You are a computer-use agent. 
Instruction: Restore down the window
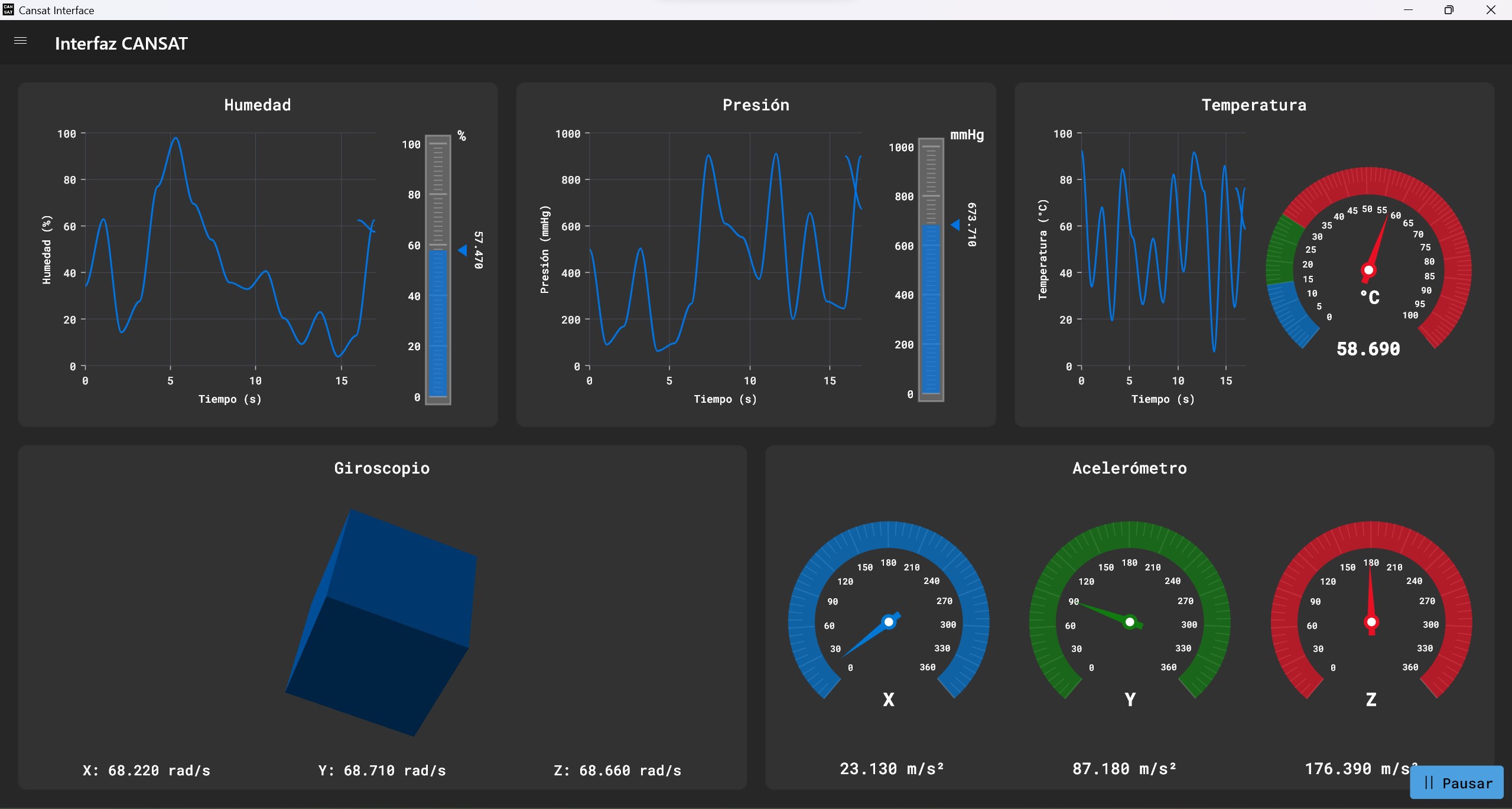coord(1449,10)
